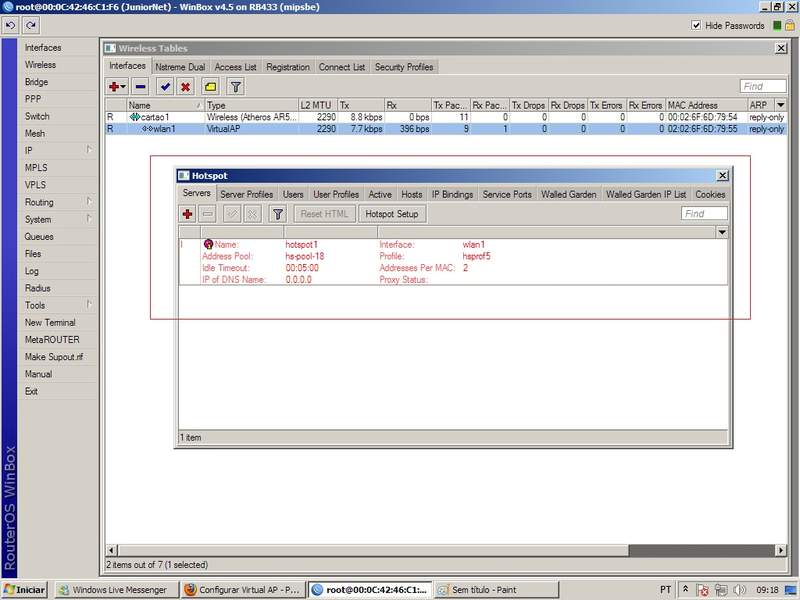Viewport: 800px width, 600px height.
Task: Switch to the Walled Garden tab
Action: pyautogui.click(x=569, y=194)
